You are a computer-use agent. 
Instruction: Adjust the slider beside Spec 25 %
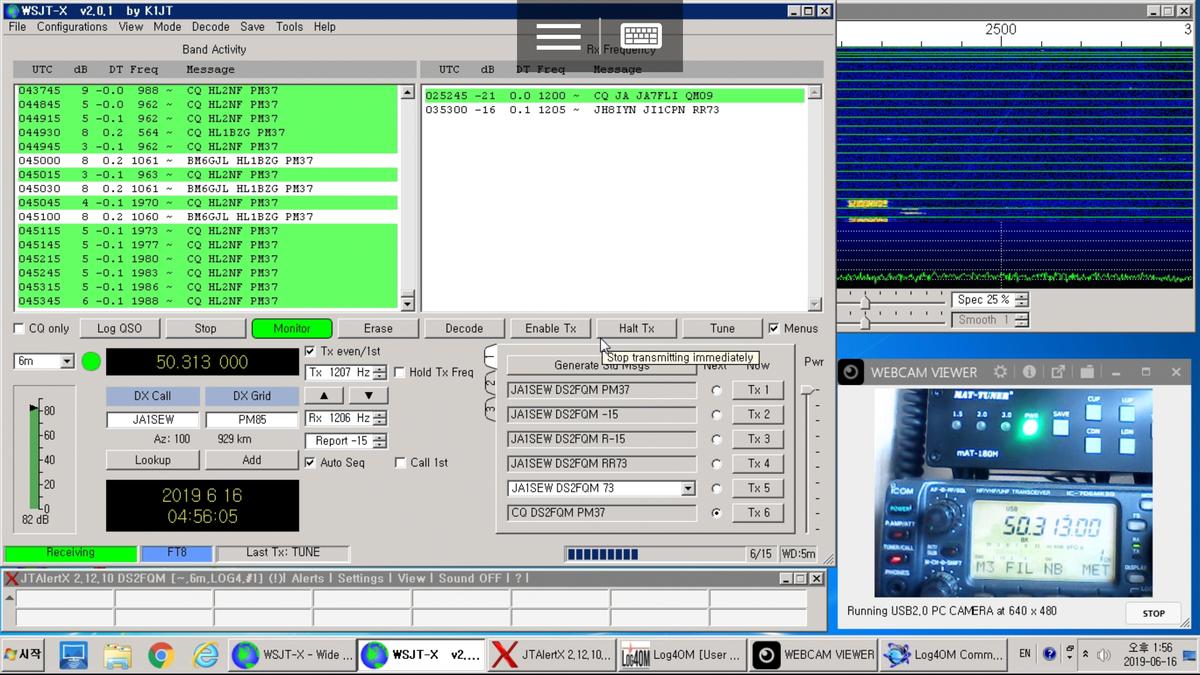click(865, 300)
